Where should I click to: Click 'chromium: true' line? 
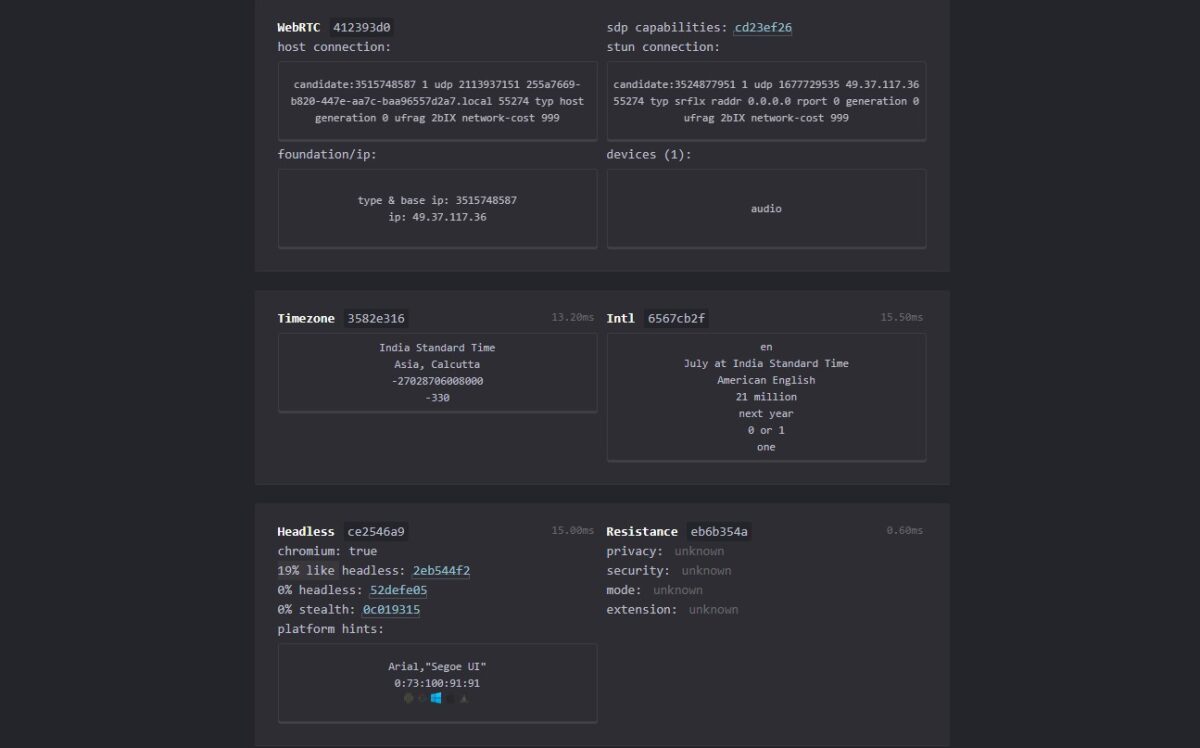(327, 551)
